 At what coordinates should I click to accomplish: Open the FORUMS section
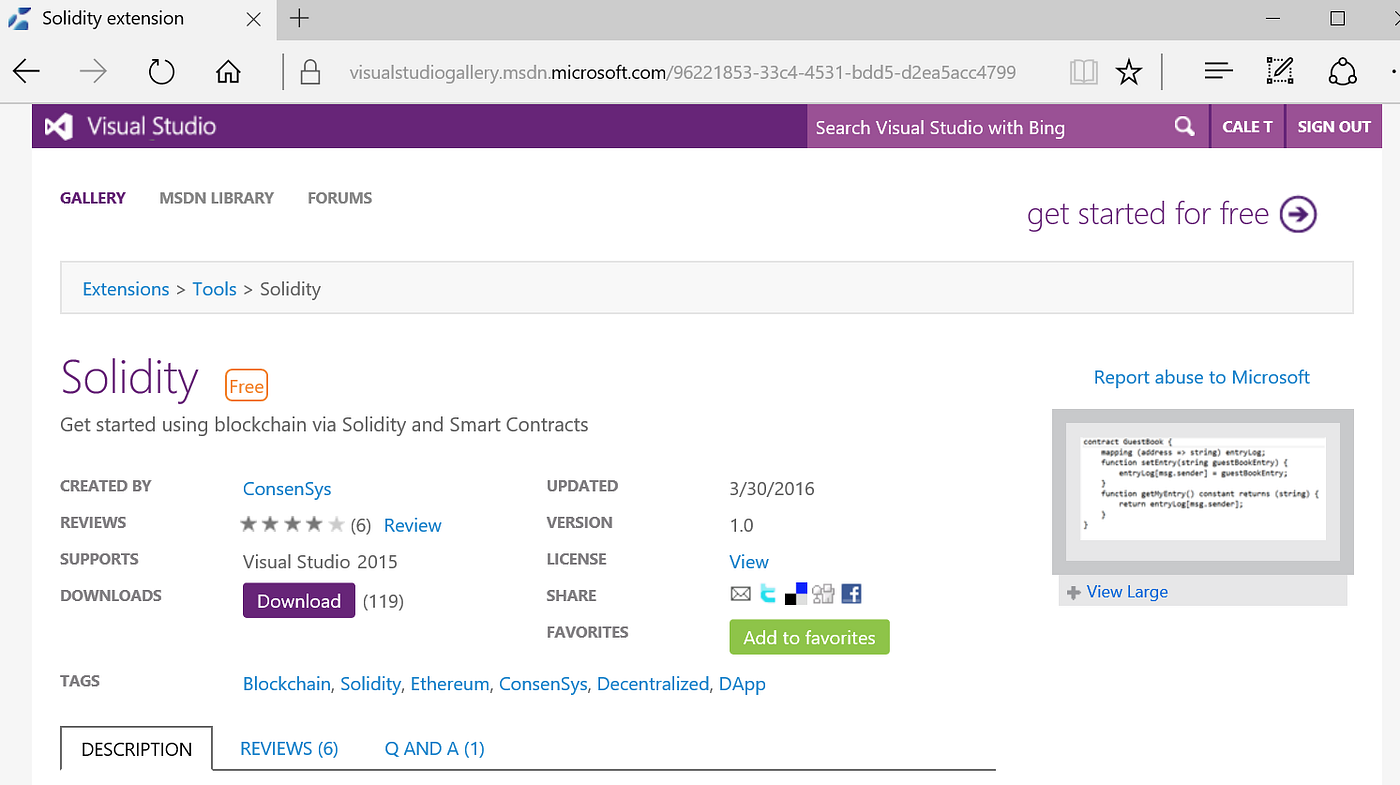(339, 197)
